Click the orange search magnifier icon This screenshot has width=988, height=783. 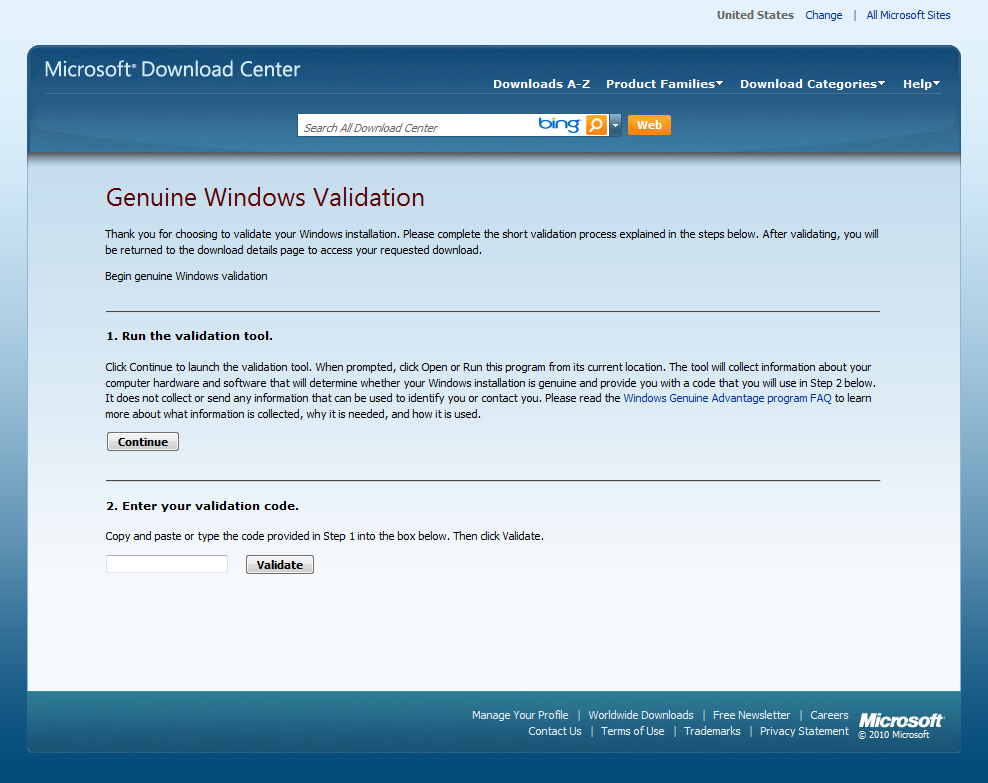coord(596,125)
